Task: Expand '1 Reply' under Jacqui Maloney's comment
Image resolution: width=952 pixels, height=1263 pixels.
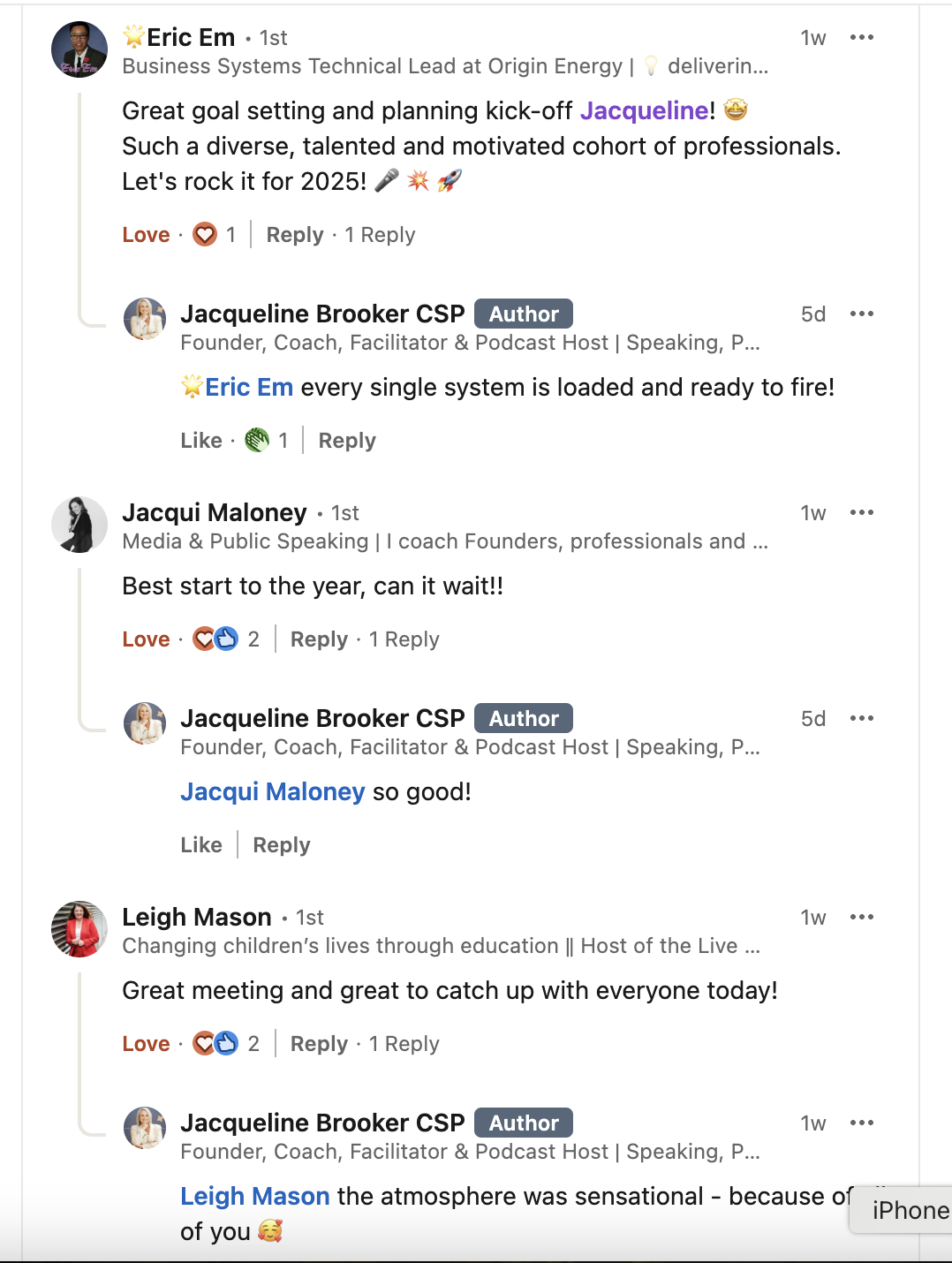Action: 404,639
